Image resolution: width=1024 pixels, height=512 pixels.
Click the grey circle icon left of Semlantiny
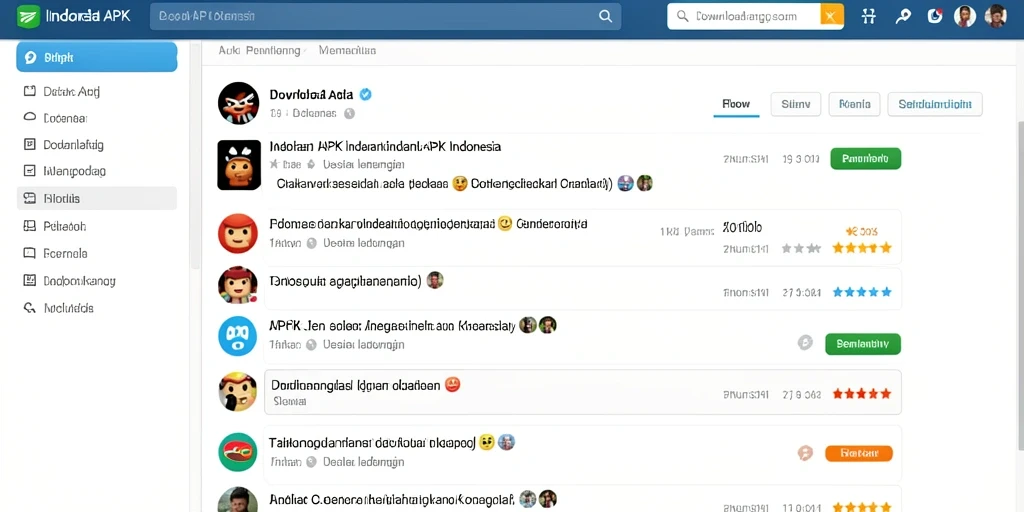805,343
